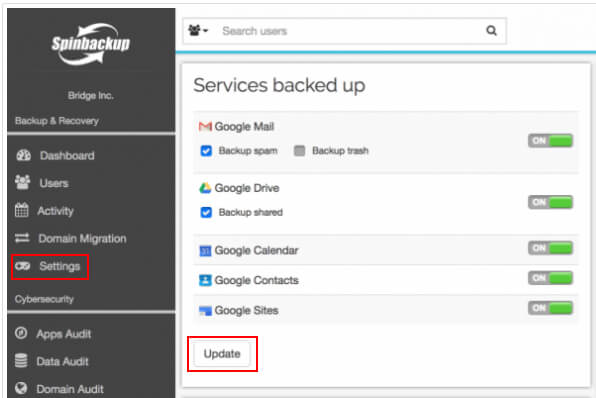Uncheck the Backup spam checkbox
This screenshot has width=596, height=398.
(x=206, y=151)
